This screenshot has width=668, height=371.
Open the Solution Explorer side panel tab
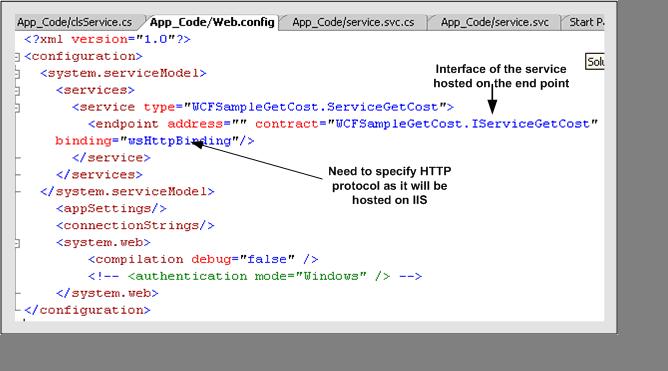pyautogui.click(x=595, y=62)
